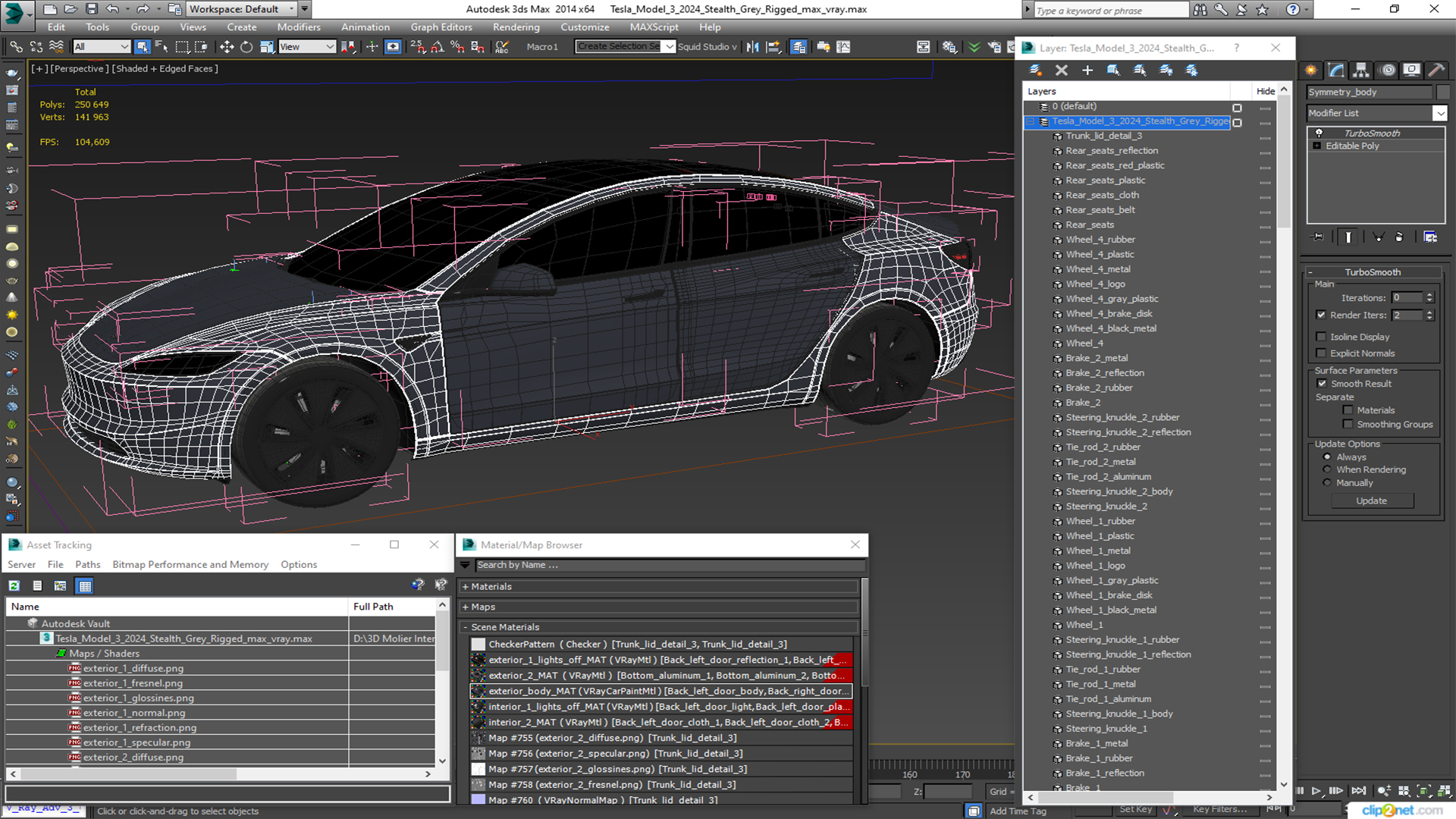Open the Graph Editors menu

coord(441,27)
